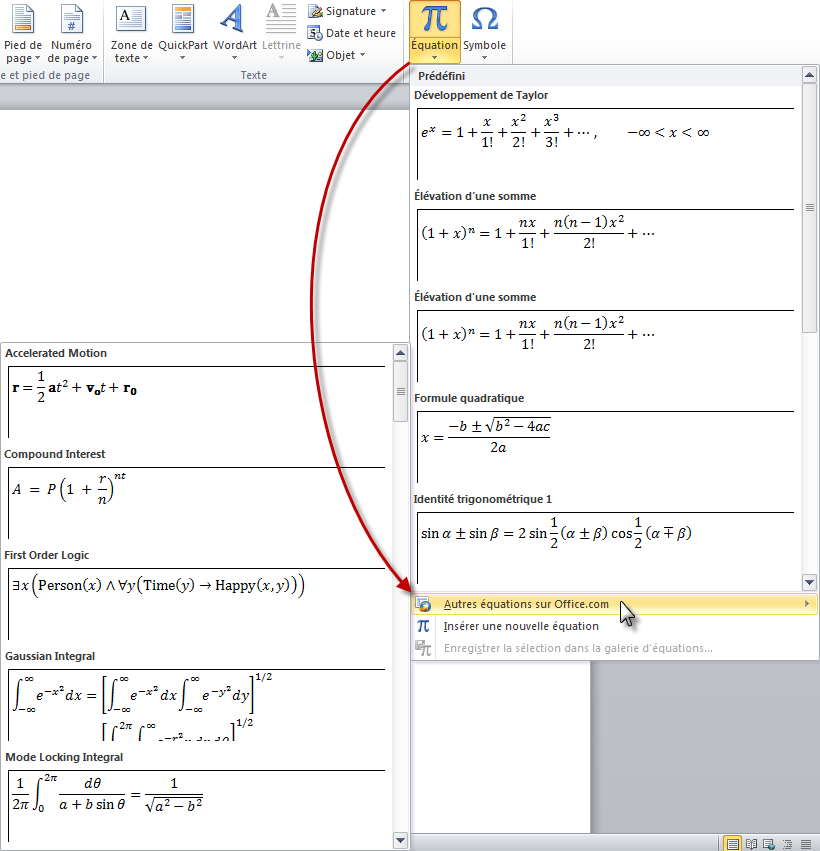Click the Numéro de page icon
Image resolution: width=820 pixels, height=851 pixels.
(x=71, y=19)
